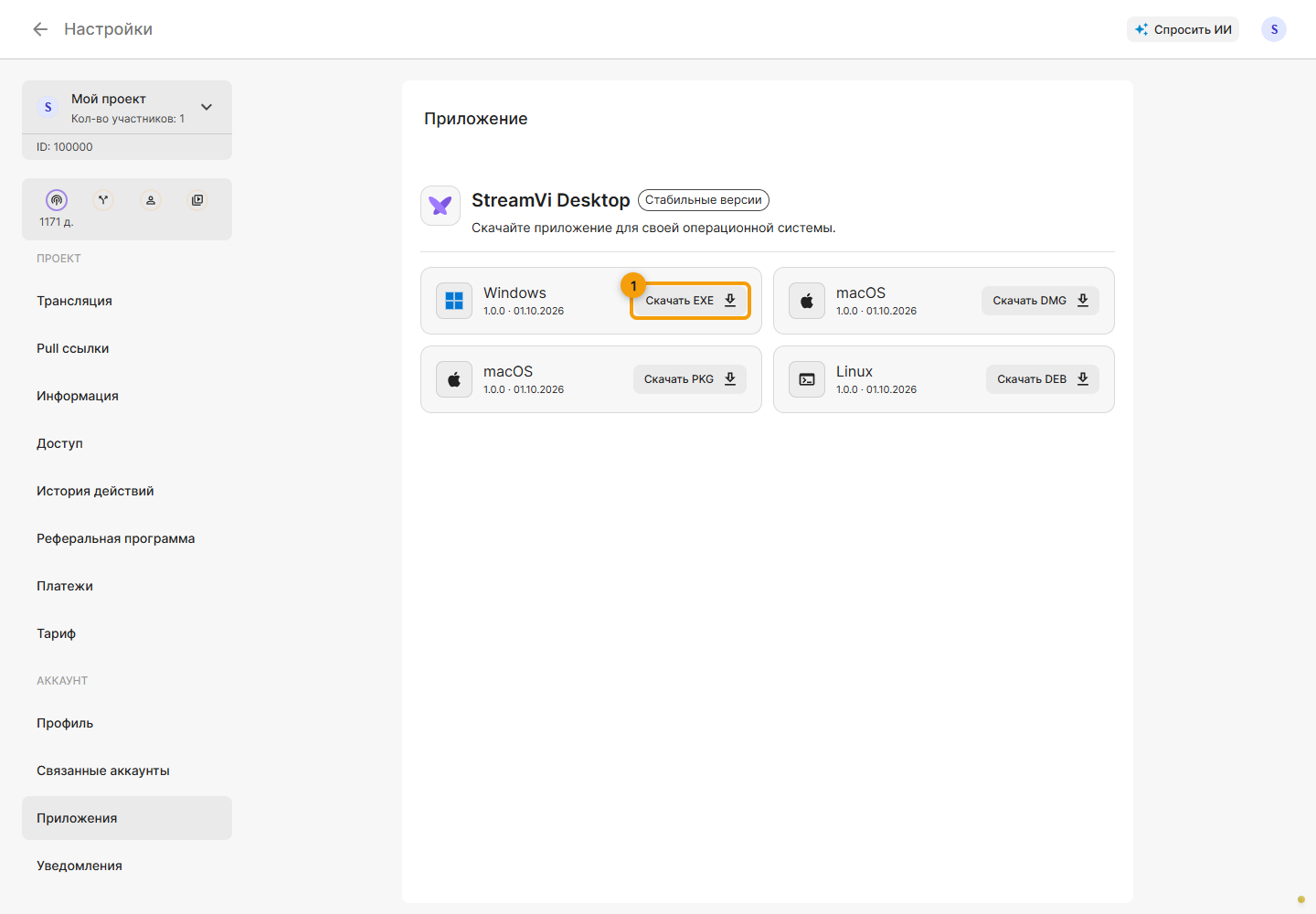Open the Трансляция section

pos(127,301)
